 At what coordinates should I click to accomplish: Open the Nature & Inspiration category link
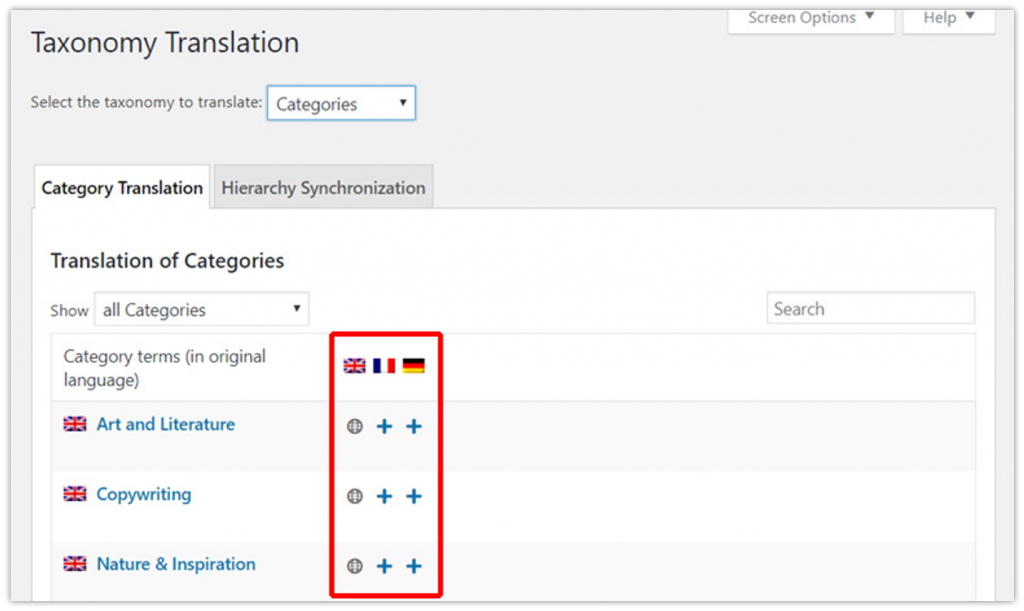coord(175,564)
